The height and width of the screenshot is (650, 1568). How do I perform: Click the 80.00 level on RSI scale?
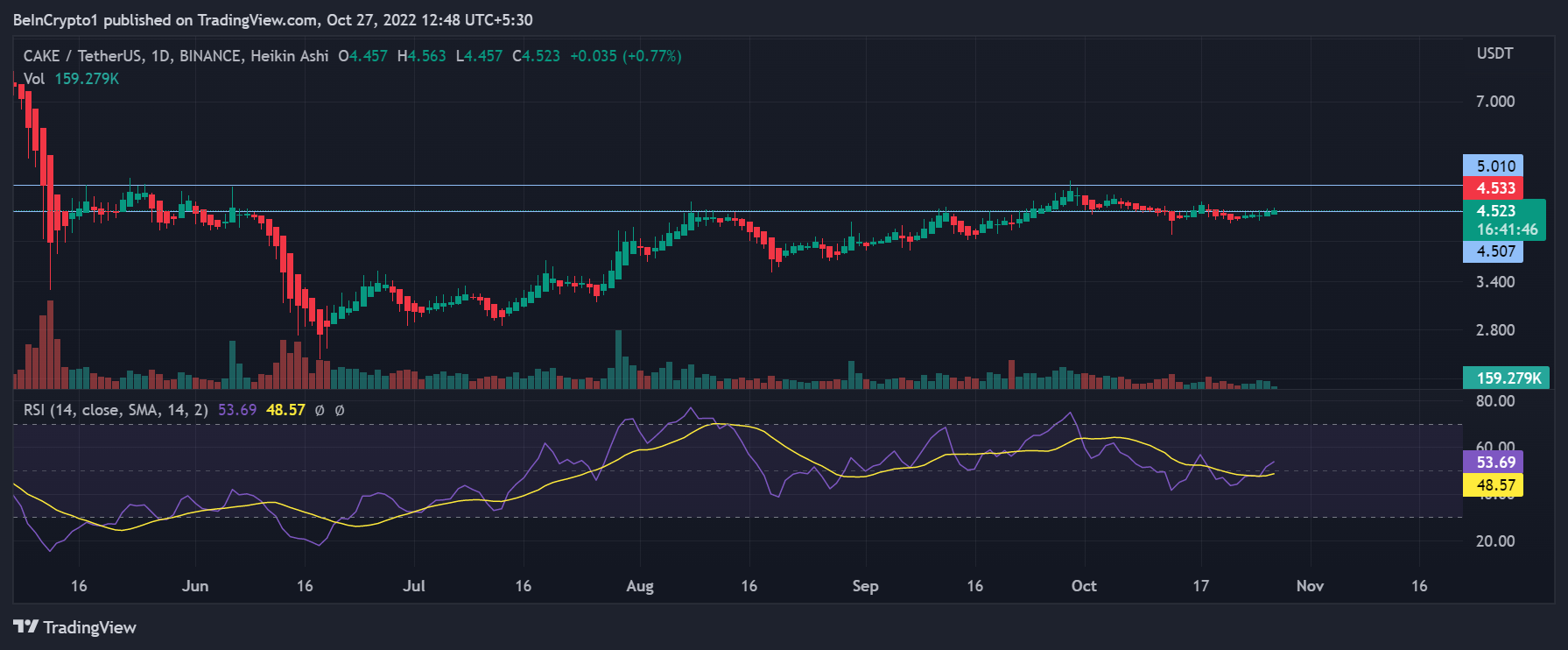tap(1494, 401)
